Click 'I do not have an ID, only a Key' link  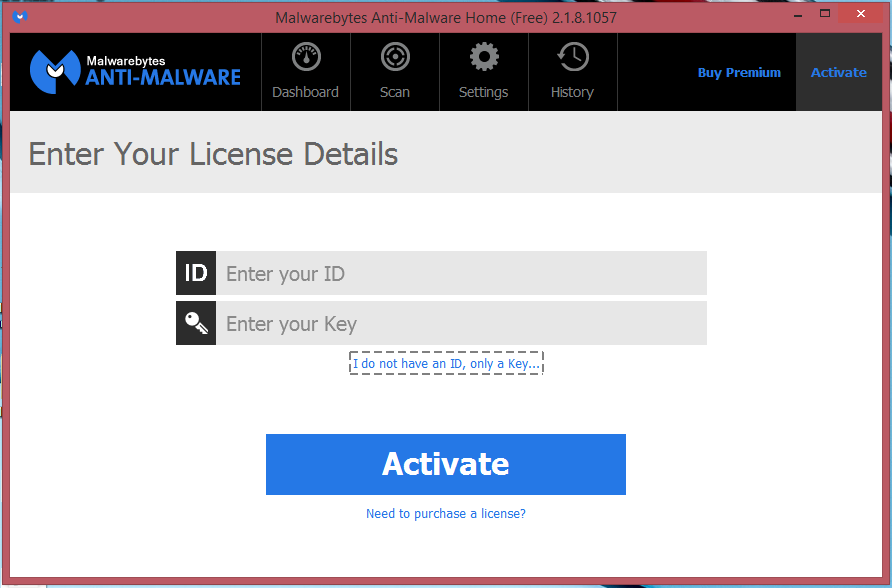446,363
